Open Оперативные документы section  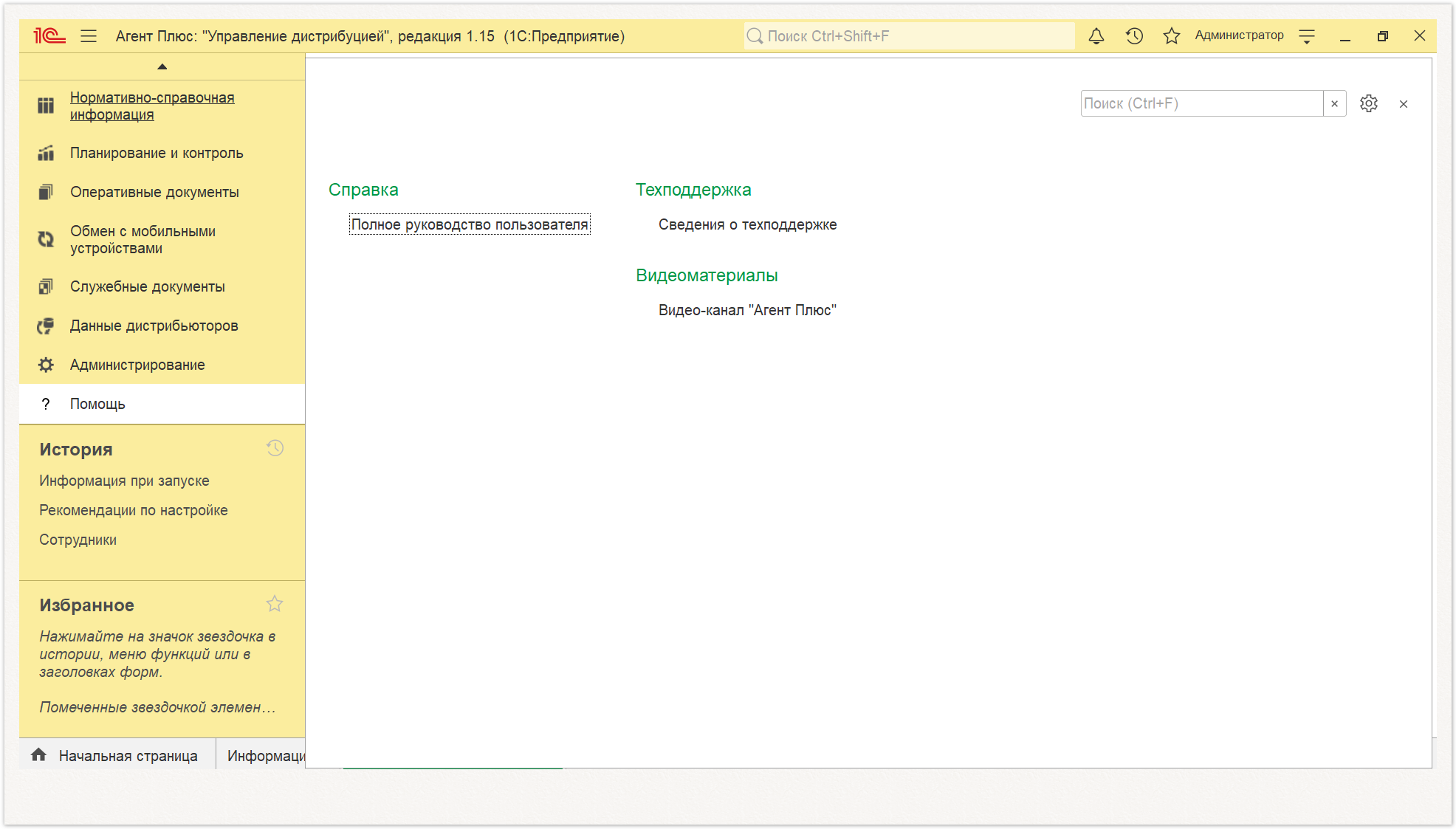(x=154, y=192)
